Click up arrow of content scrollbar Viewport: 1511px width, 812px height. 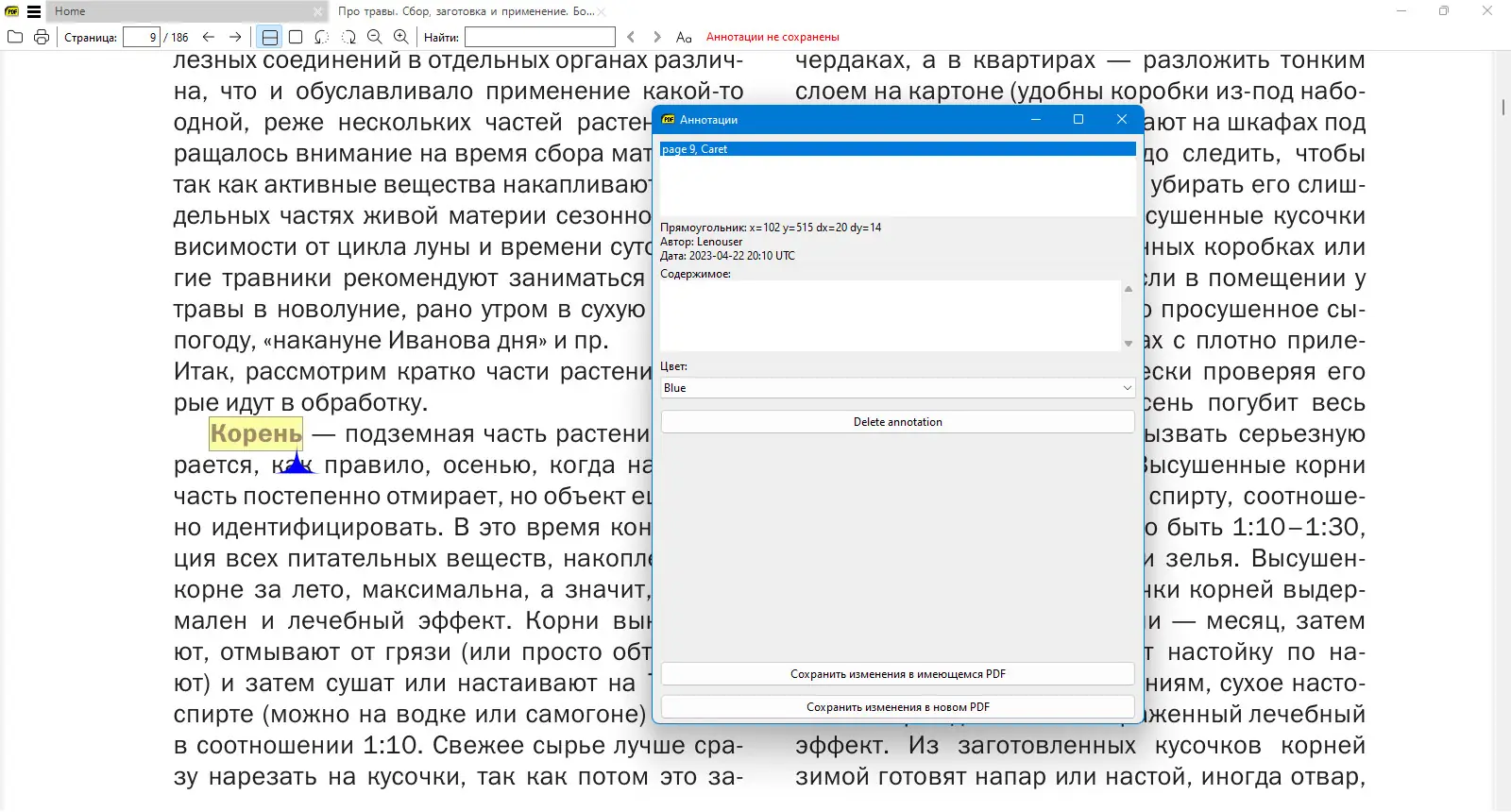coord(1129,289)
